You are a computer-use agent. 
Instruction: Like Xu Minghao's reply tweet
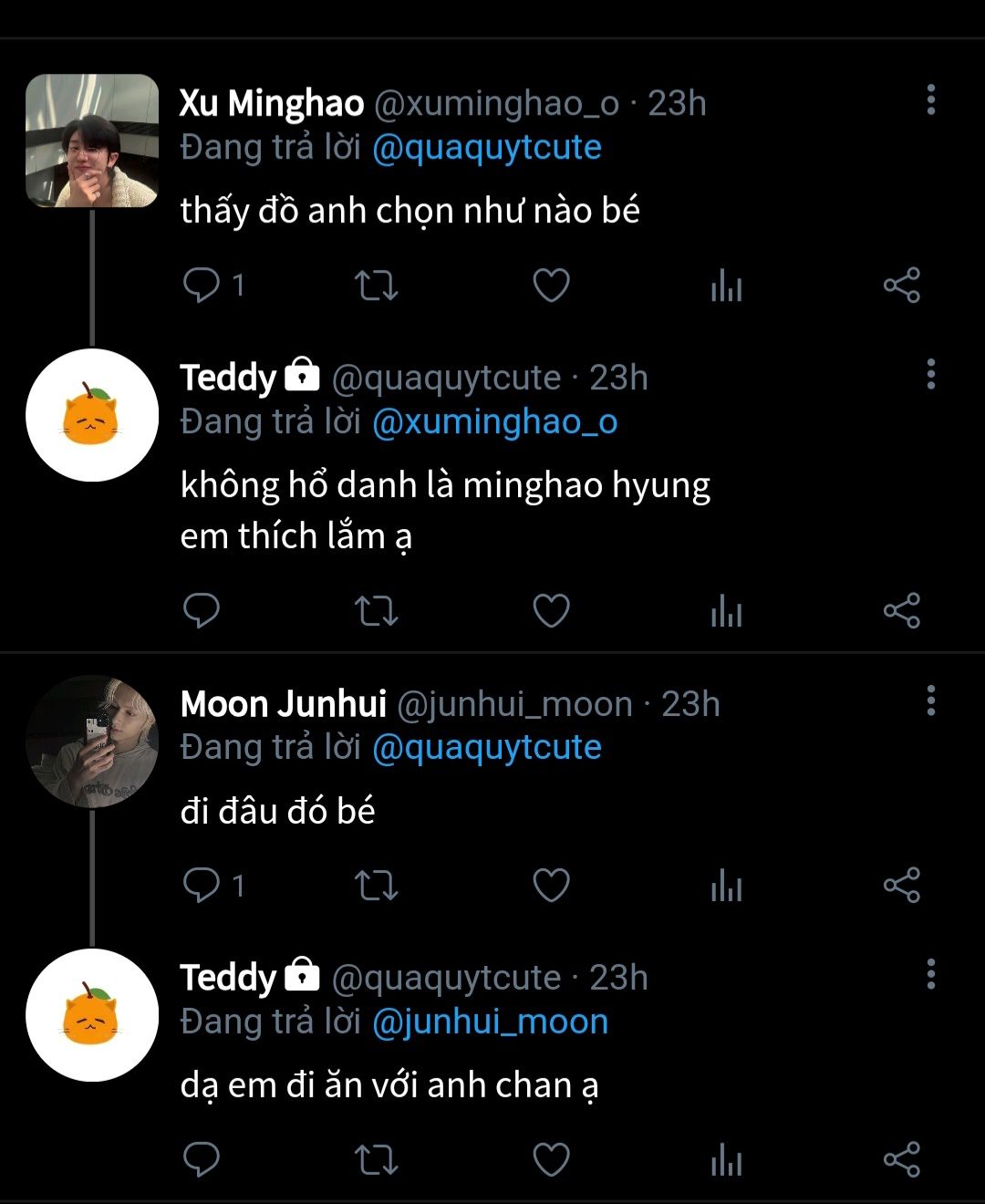551,285
